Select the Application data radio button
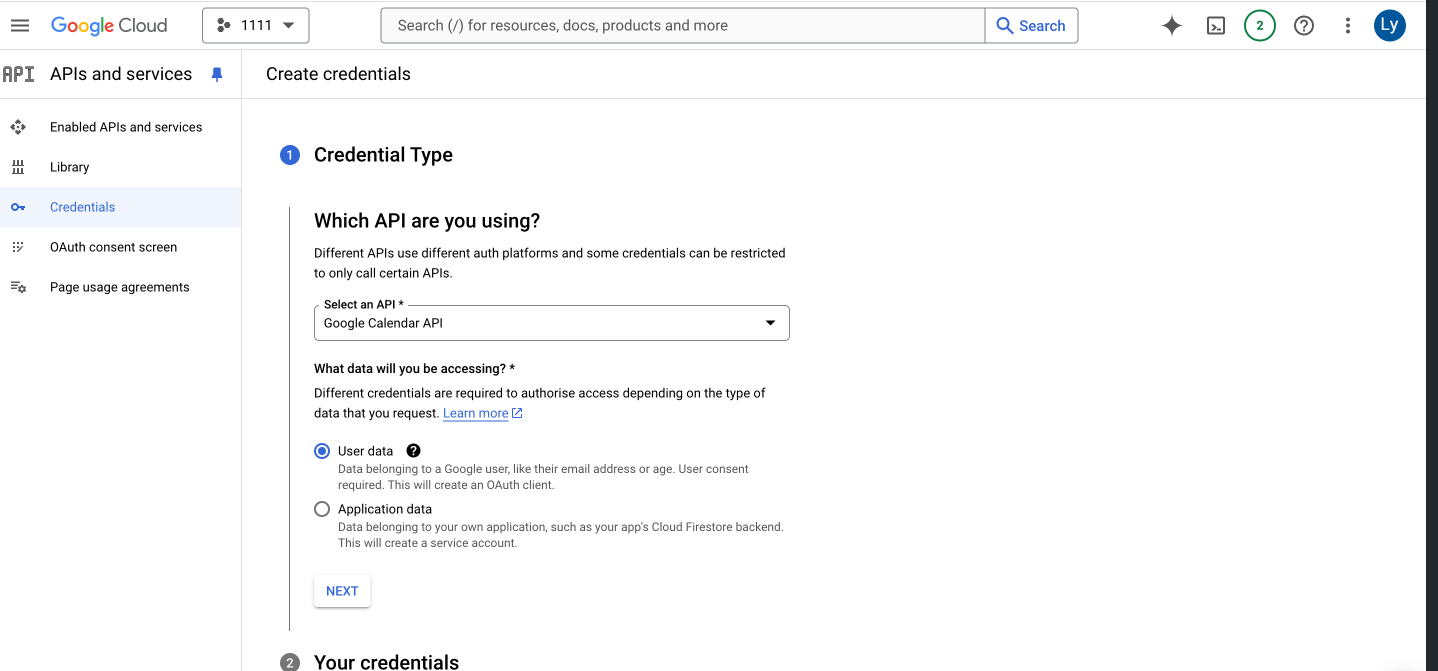Image resolution: width=1438 pixels, height=671 pixels. pos(322,509)
